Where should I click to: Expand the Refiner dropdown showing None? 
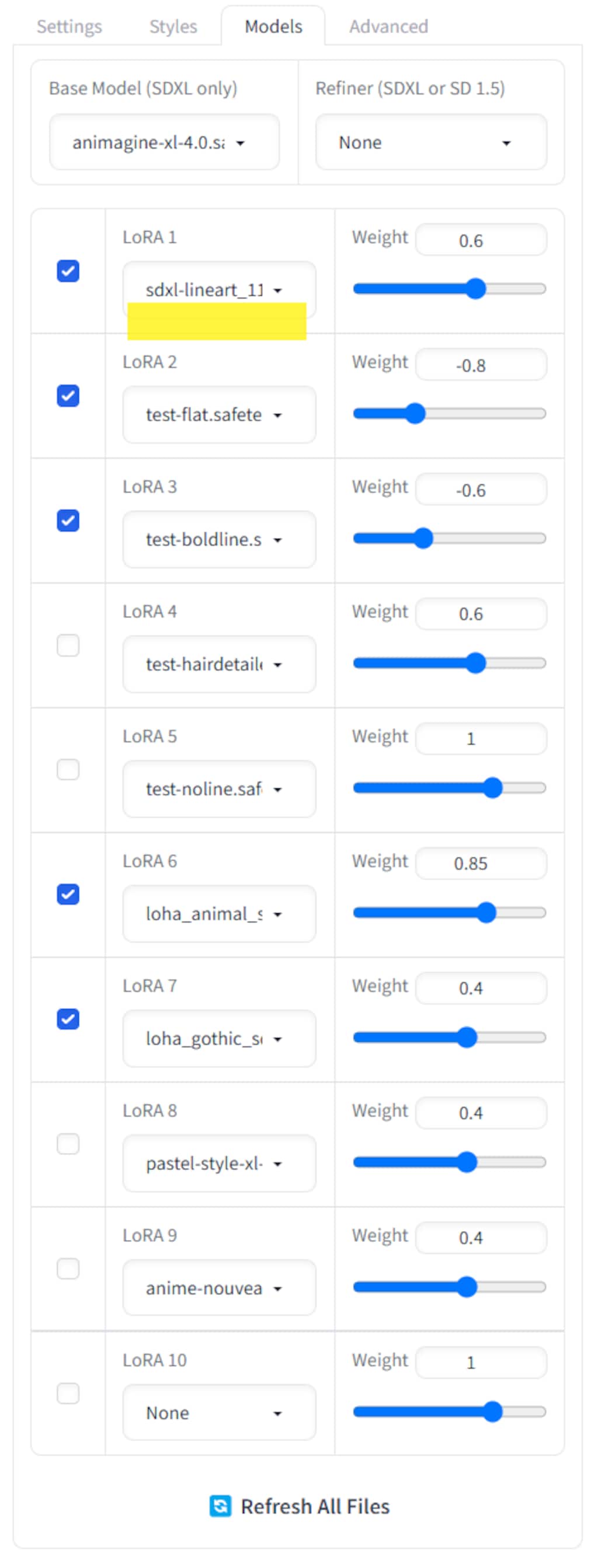430,142
